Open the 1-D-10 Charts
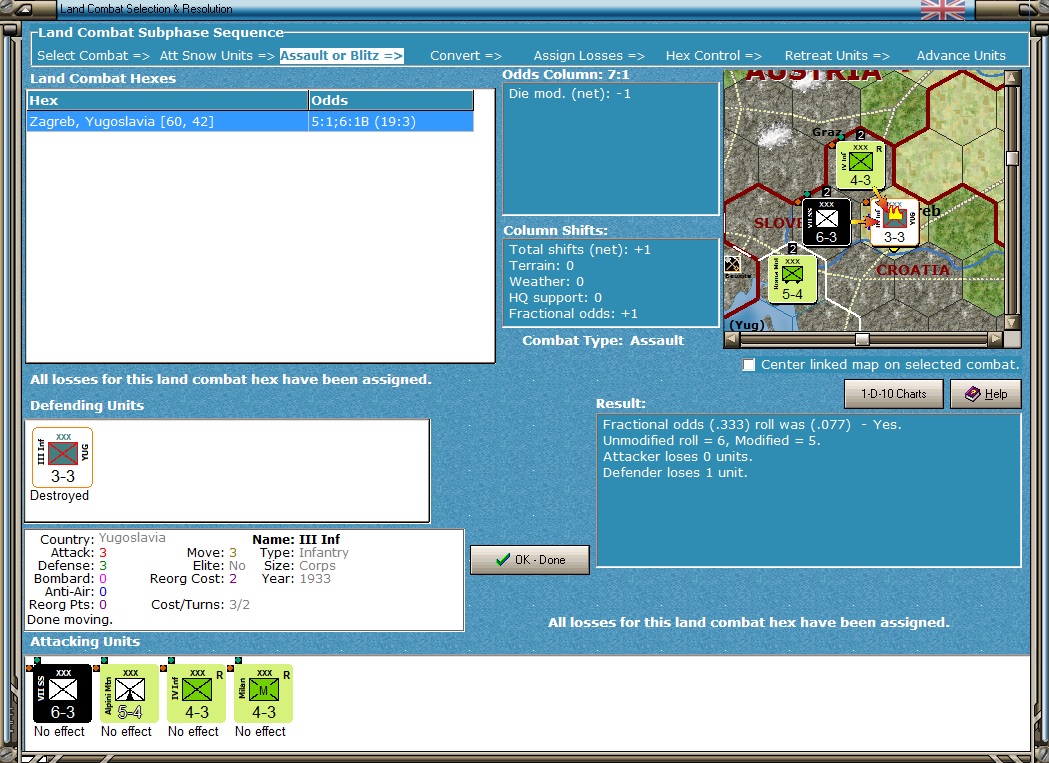This screenshot has width=1049, height=763. 894,394
